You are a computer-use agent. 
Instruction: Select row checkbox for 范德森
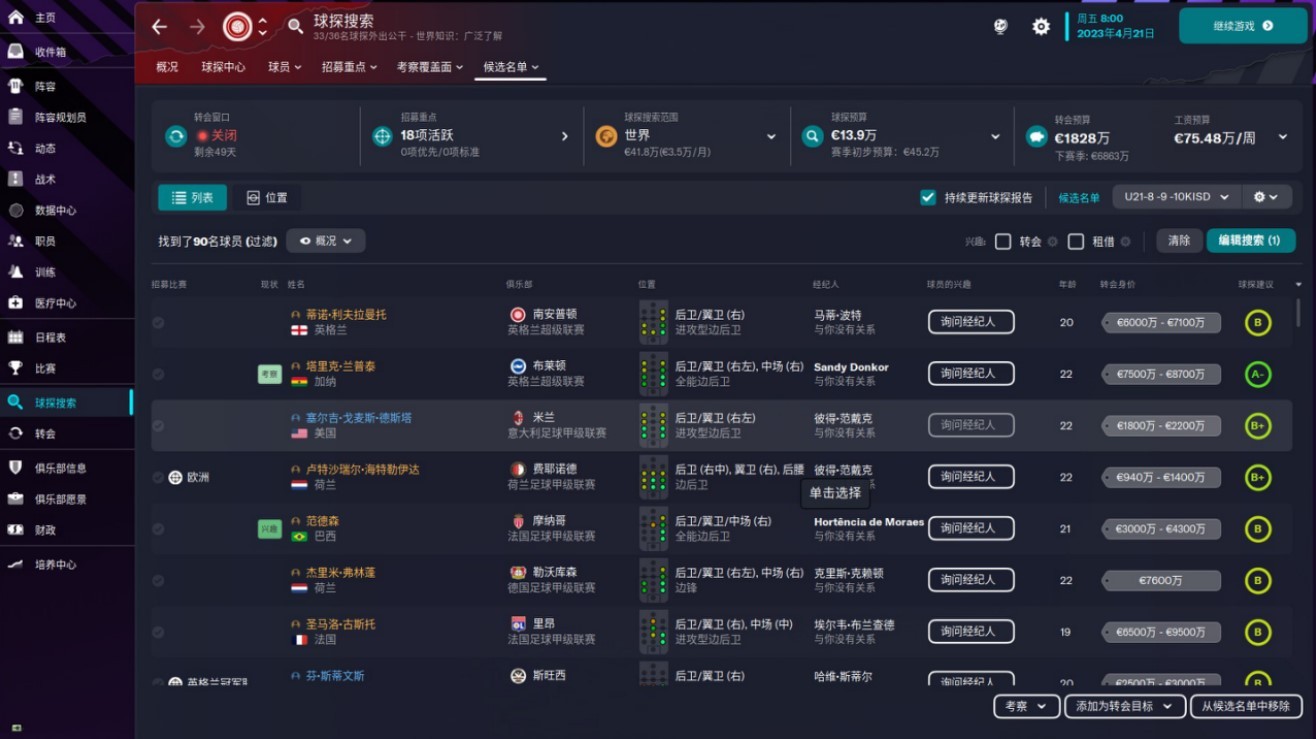[x=158, y=528]
